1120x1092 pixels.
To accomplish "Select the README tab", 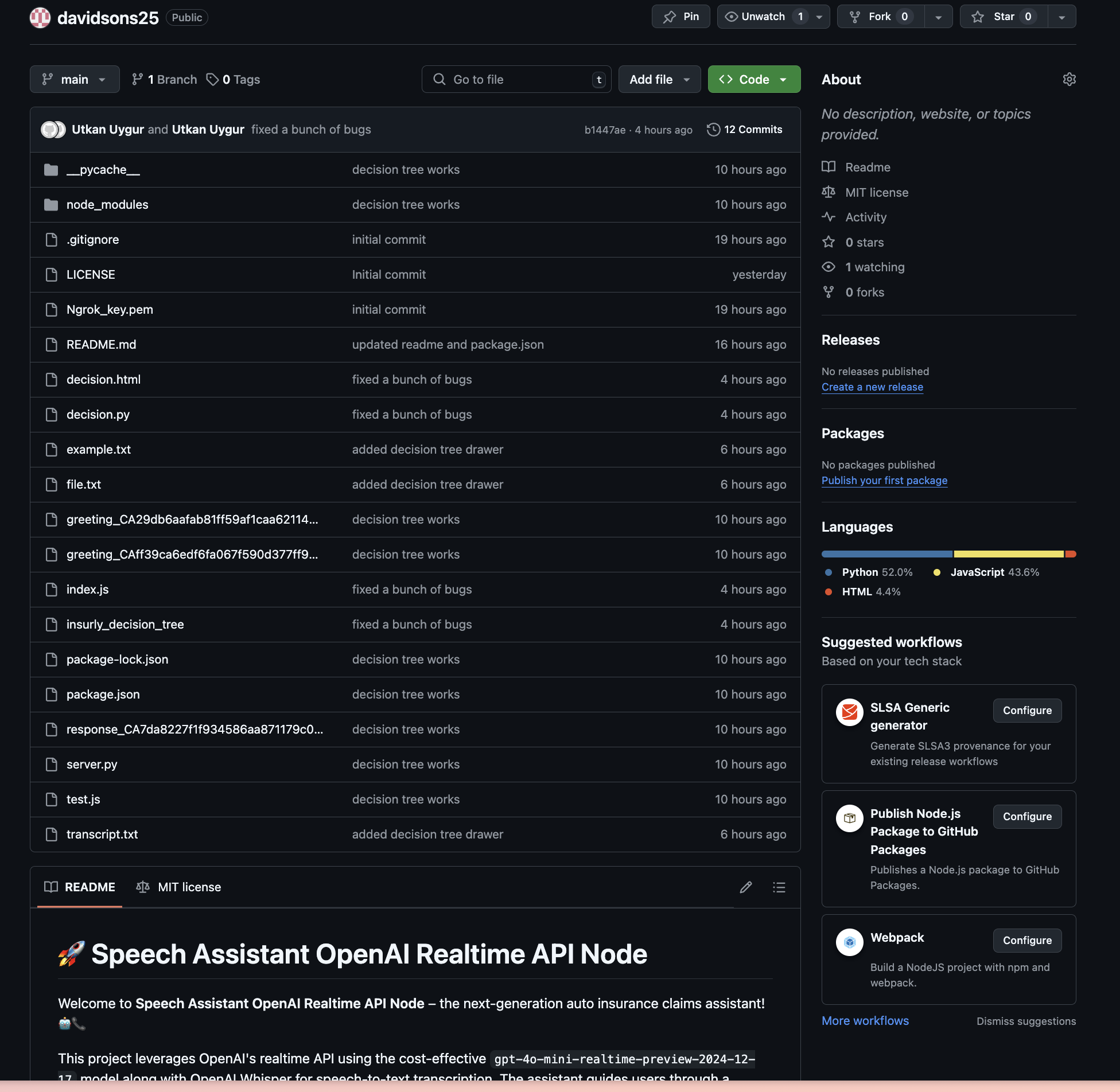I will point(80,887).
